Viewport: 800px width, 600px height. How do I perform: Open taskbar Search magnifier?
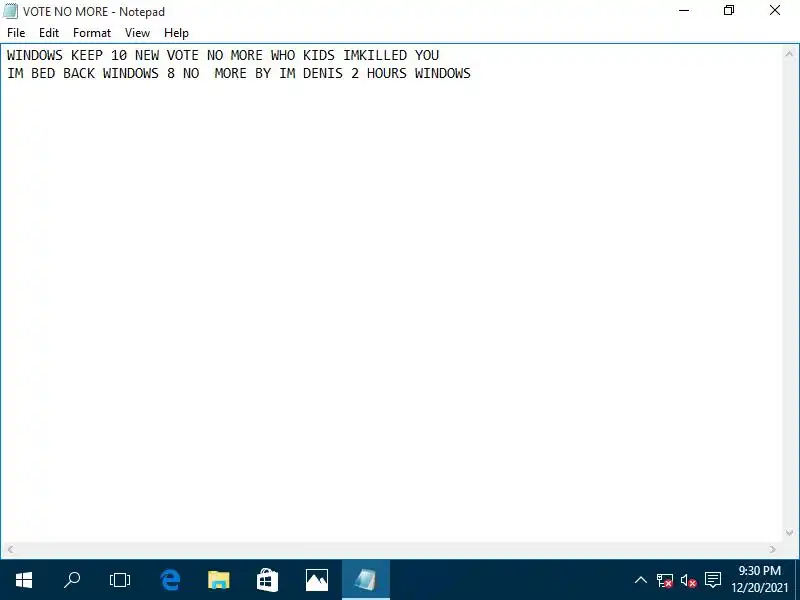coord(72,580)
